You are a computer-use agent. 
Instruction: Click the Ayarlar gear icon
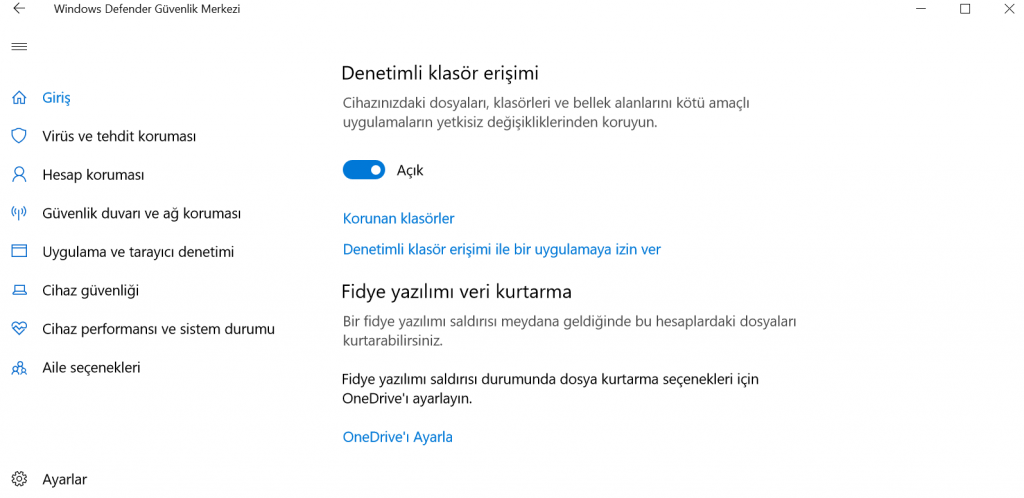19,479
